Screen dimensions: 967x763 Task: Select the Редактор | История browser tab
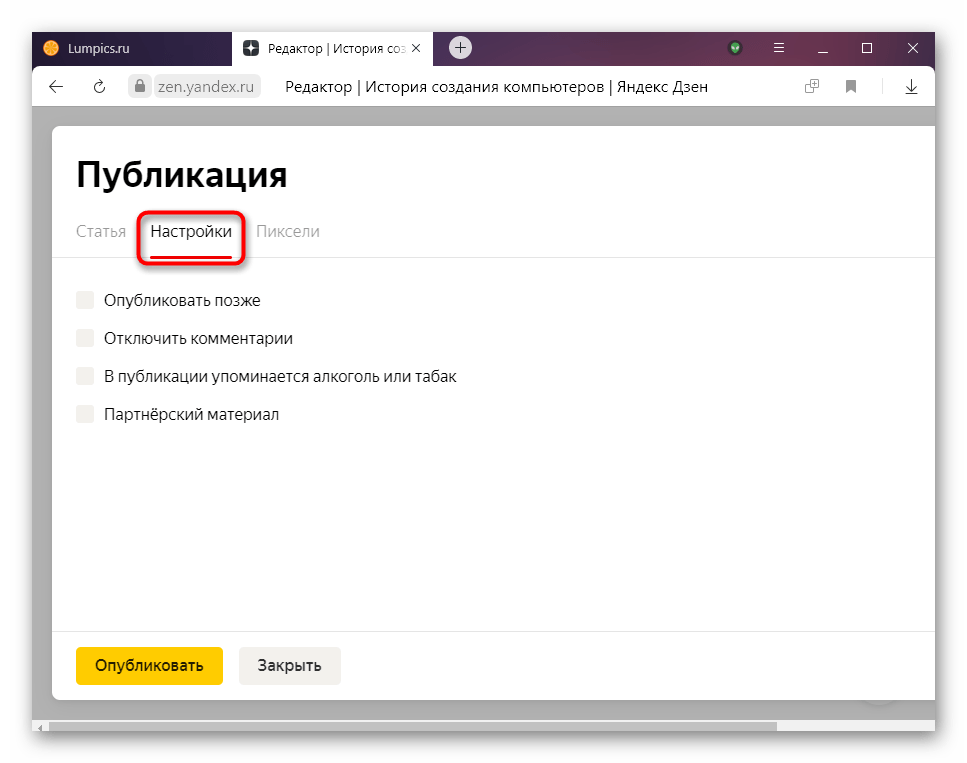tap(332, 49)
